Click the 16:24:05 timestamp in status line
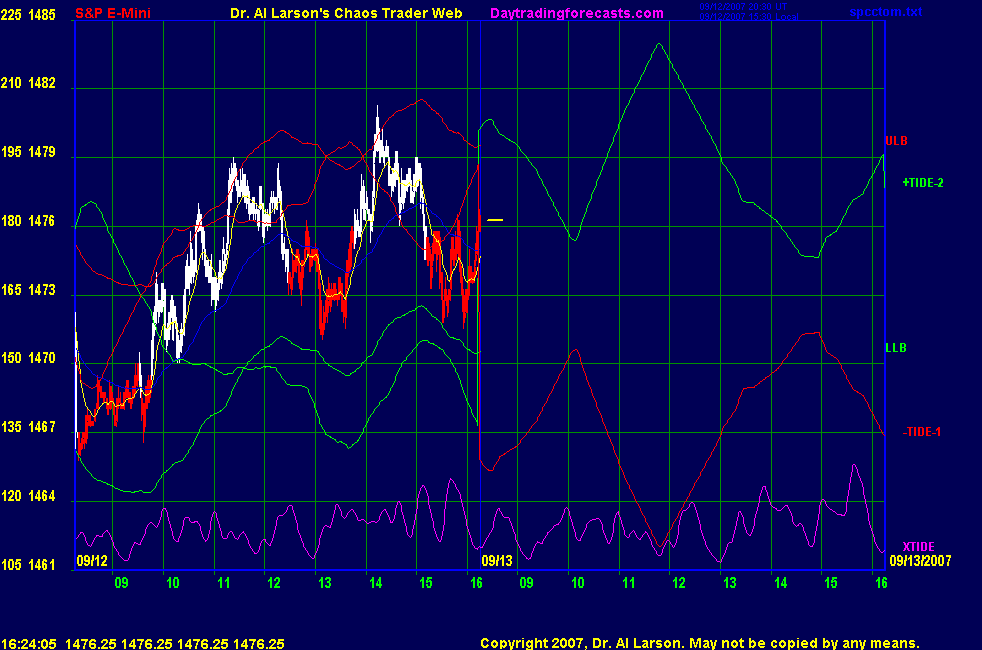The image size is (982, 650). (29, 644)
